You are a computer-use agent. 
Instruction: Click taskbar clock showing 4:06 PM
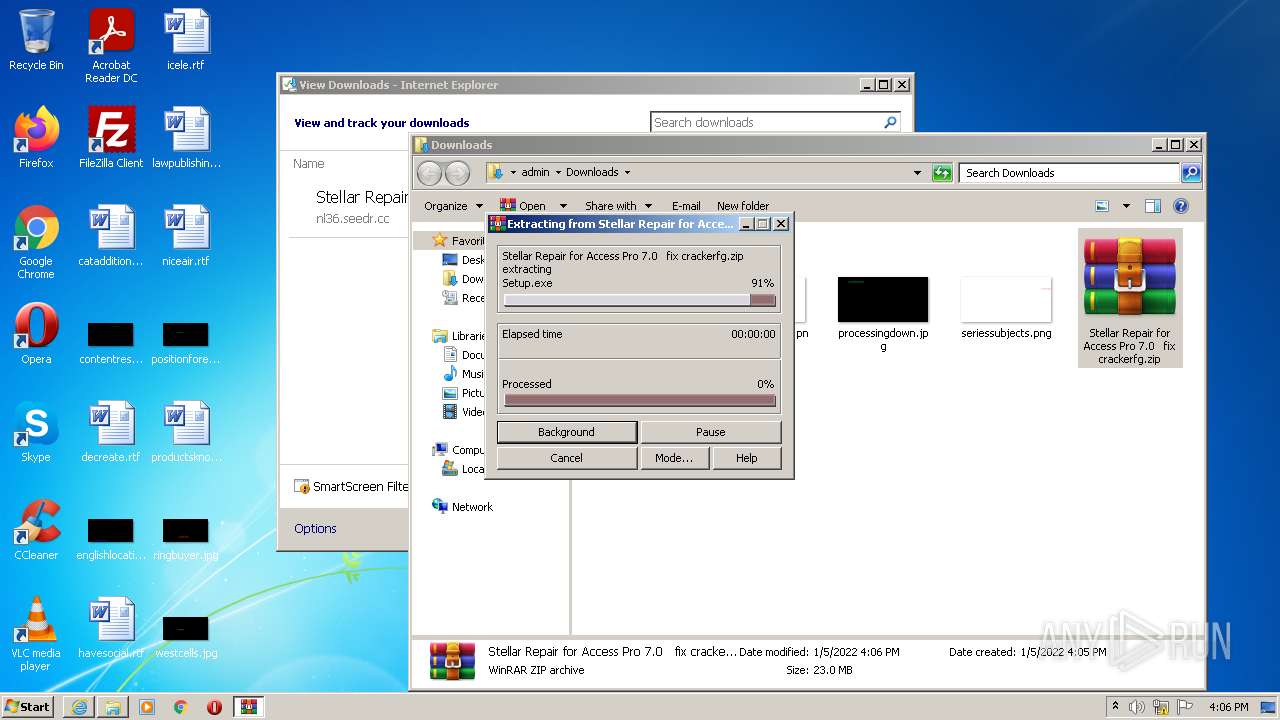[x=1228, y=707]
